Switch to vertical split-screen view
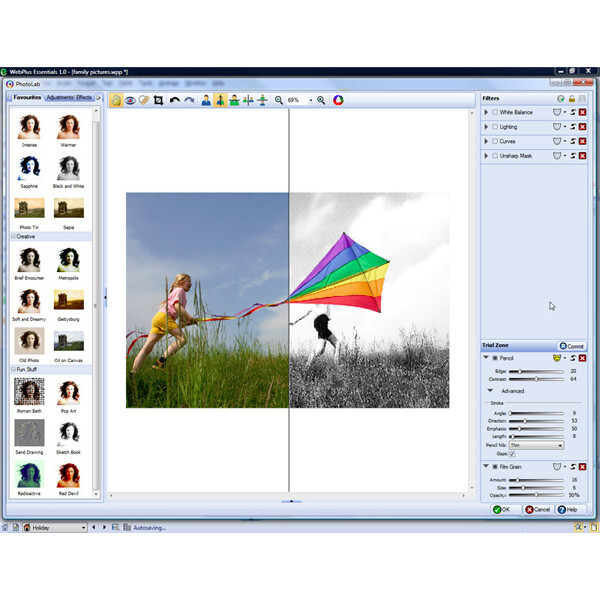 [220, 100]
